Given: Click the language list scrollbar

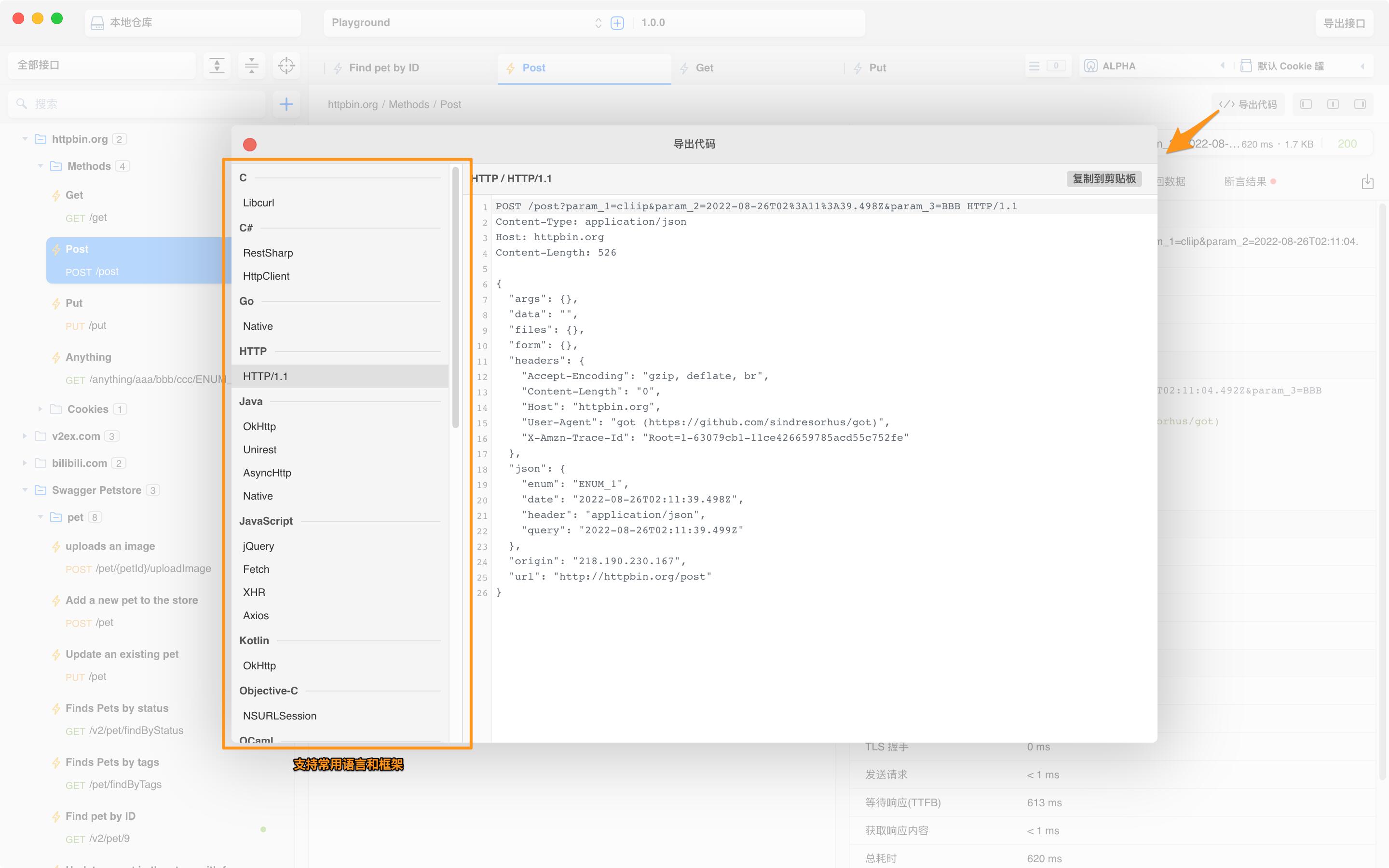Looking at the screenshot, I should coord(456,298).
